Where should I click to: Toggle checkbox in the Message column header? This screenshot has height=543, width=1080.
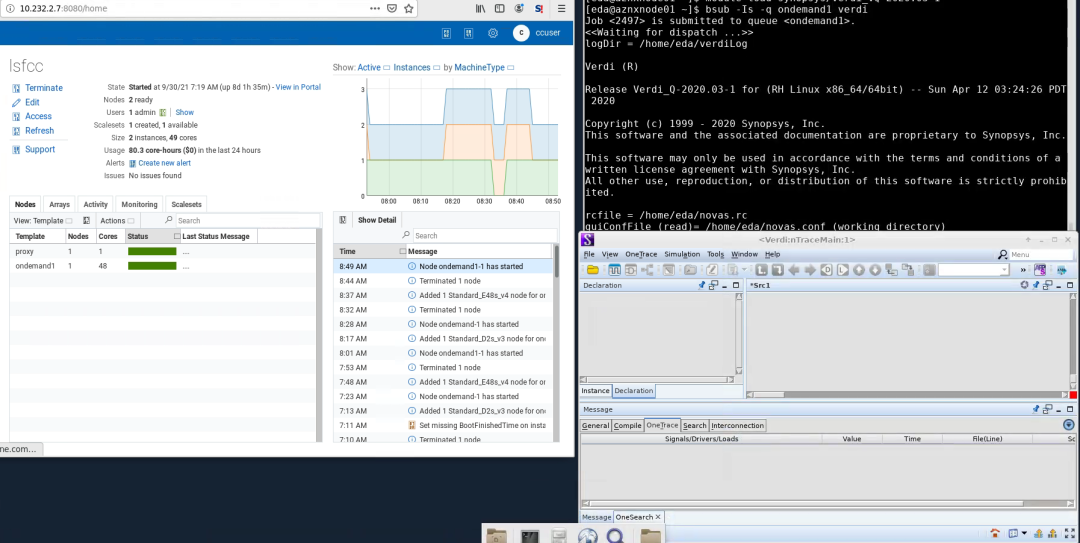tap(403, 252)
